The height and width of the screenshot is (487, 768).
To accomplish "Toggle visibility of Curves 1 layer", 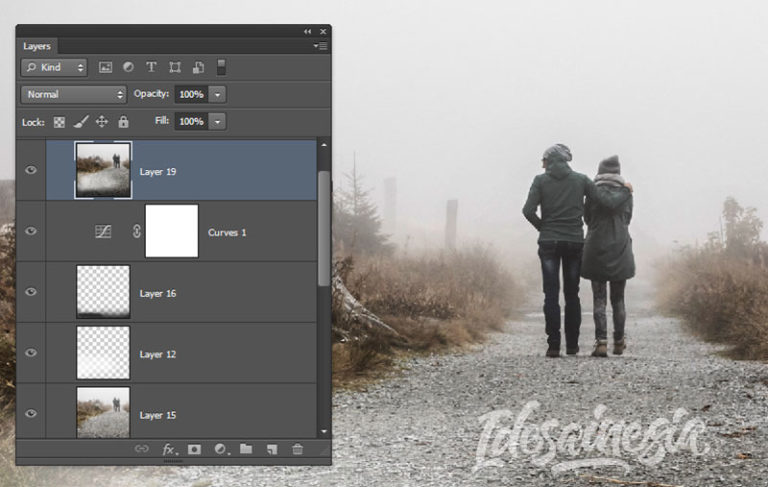I will (31, 231).
